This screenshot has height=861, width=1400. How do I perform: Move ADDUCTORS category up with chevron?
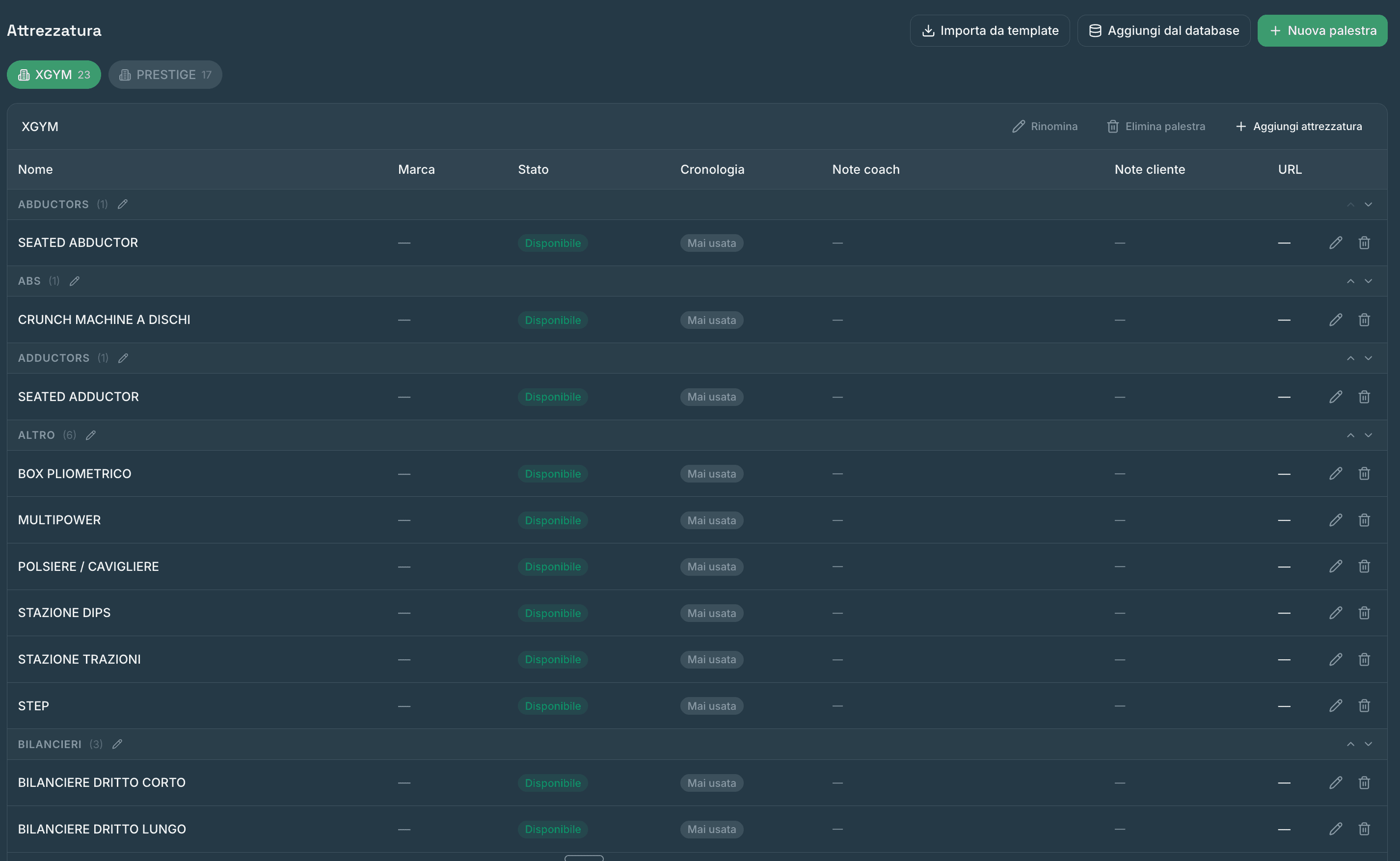coord(1350,358)
